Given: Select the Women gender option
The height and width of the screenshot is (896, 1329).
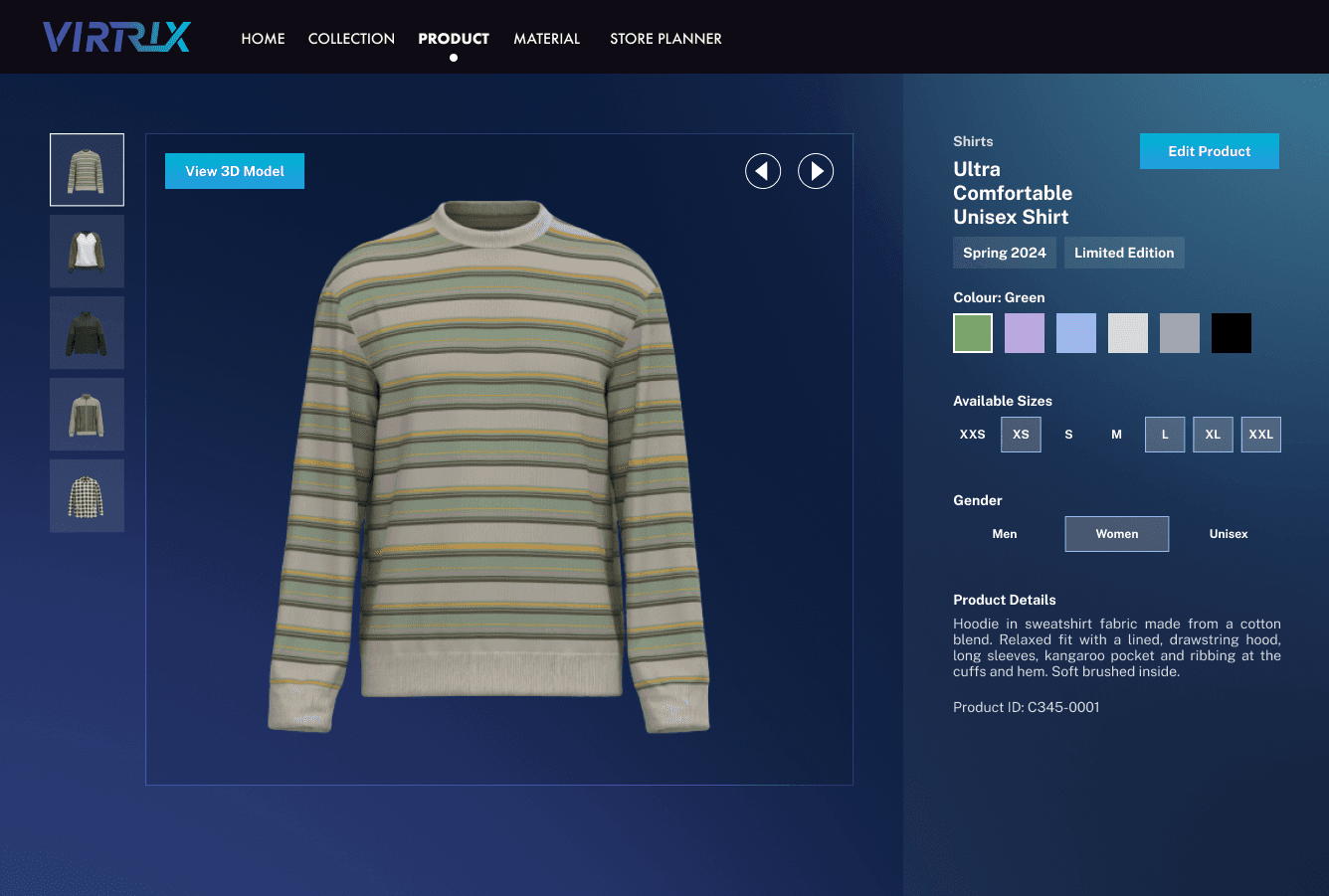Looking at the screenshot, I should pos(1116,533).
